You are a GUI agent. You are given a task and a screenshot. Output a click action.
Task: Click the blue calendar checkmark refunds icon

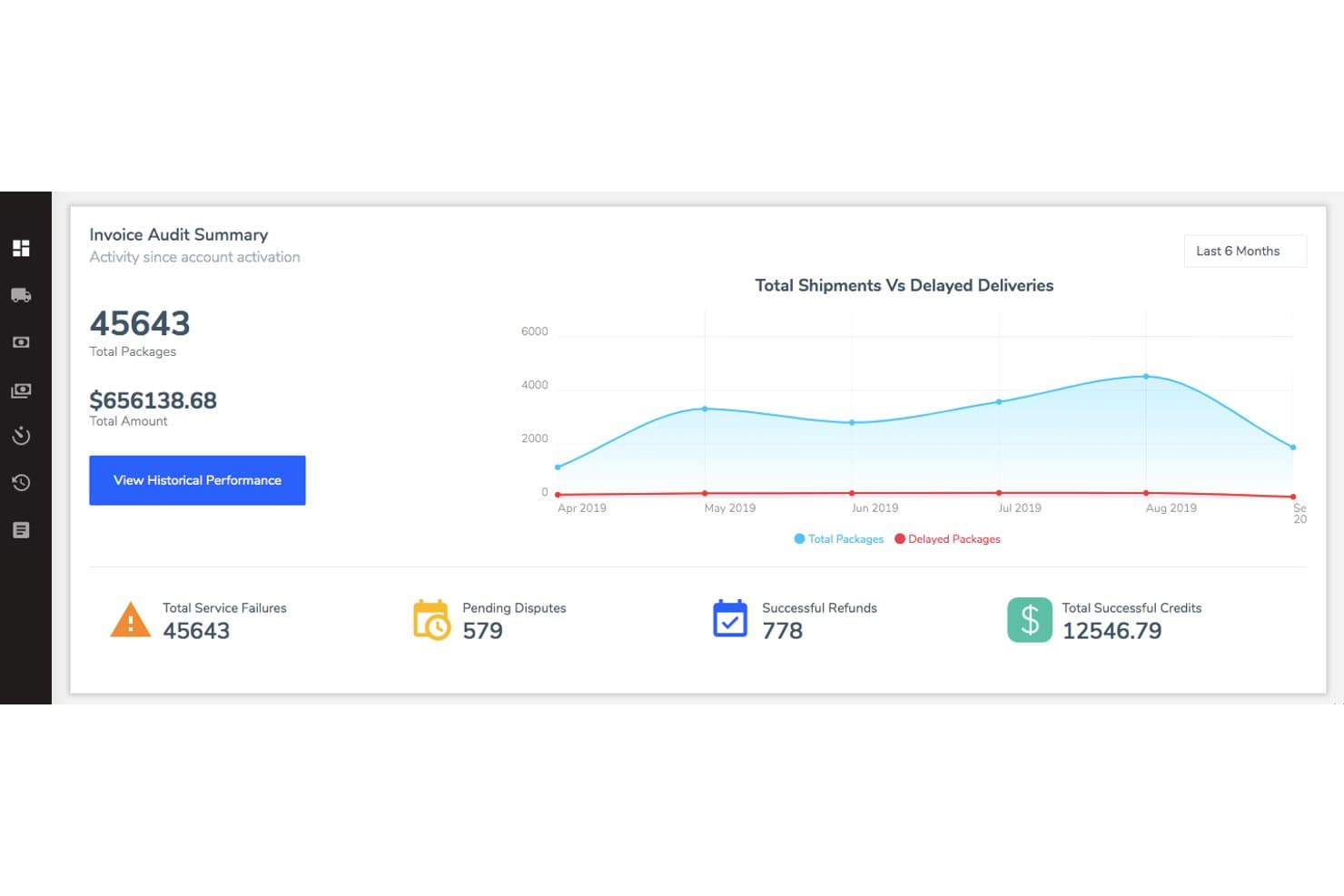click(730, 618)
